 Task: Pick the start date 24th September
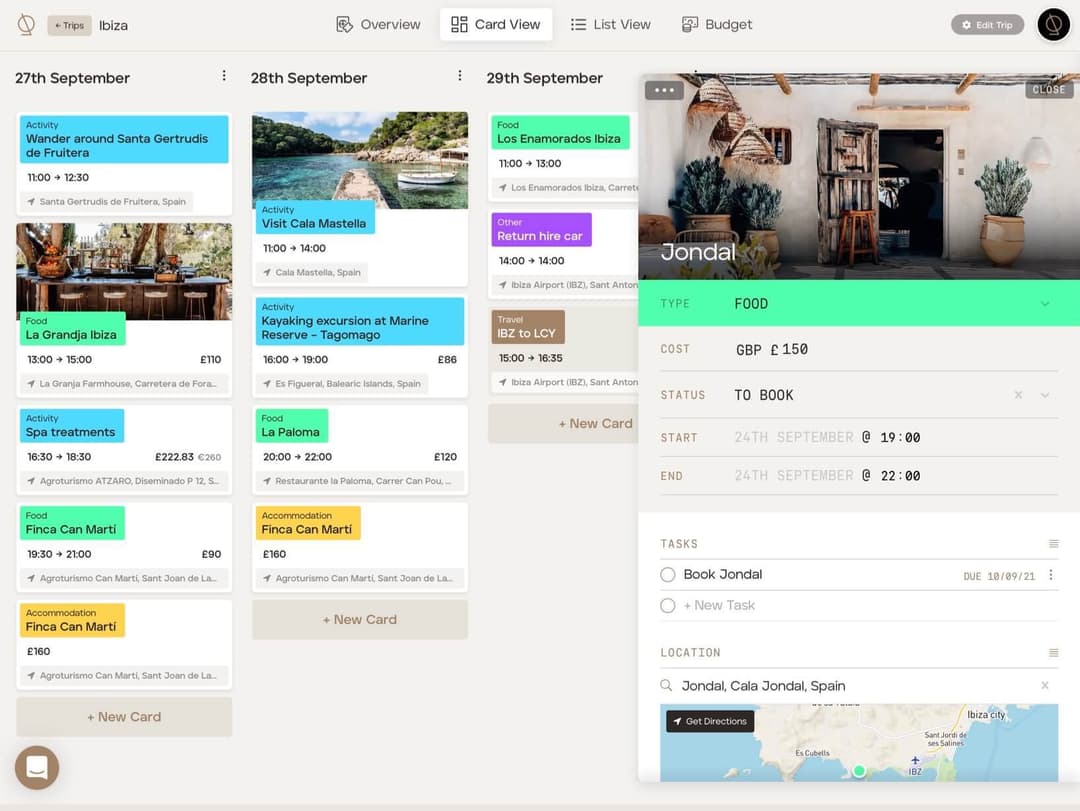(793, 438)
